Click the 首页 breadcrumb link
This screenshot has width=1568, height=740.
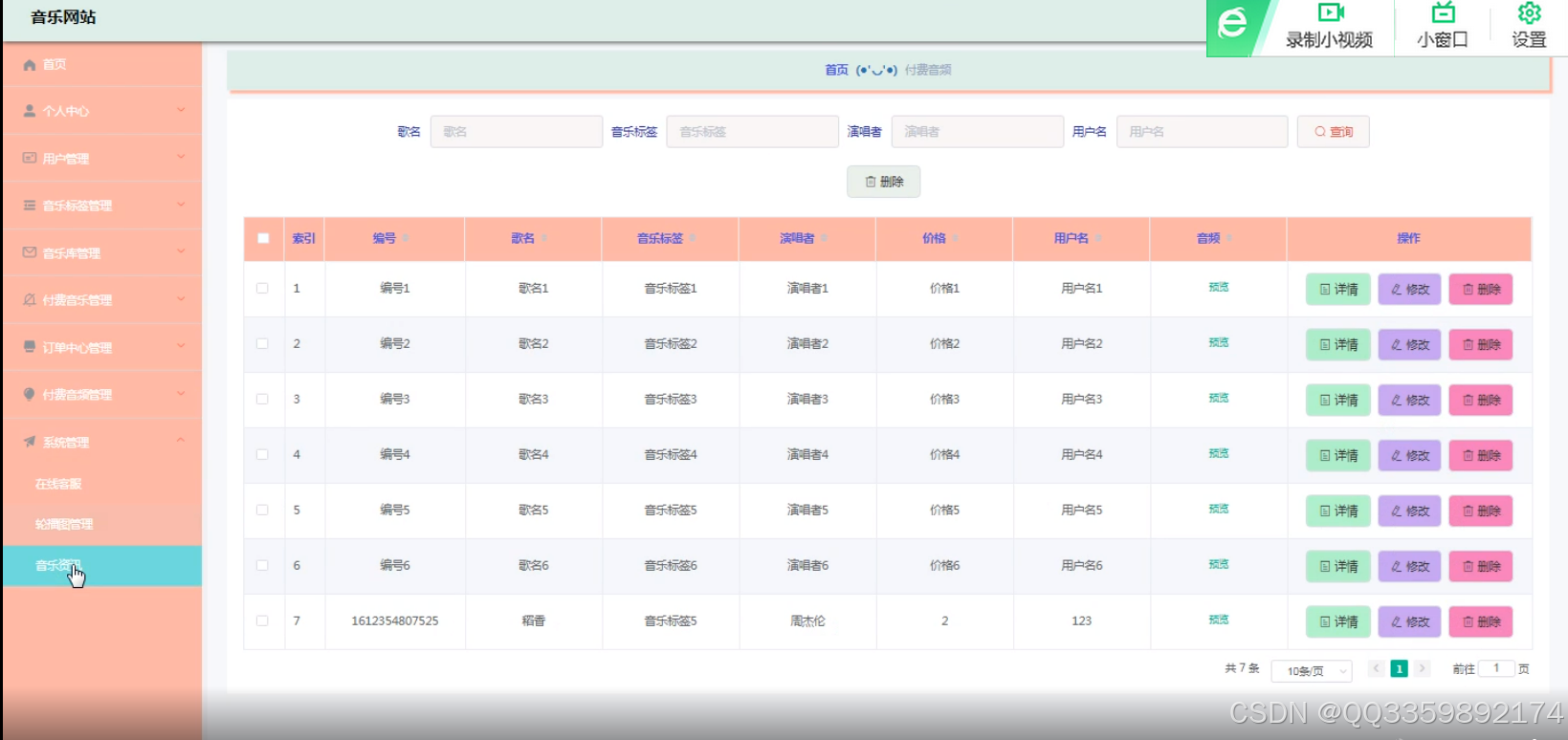point(836,70)
